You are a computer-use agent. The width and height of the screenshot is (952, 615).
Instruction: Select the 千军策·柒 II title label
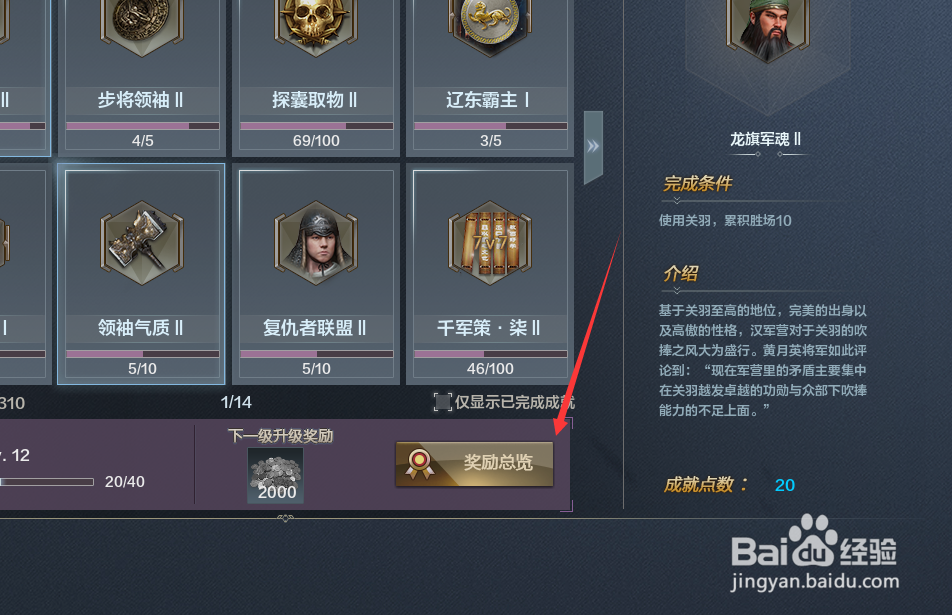(489, 328)
